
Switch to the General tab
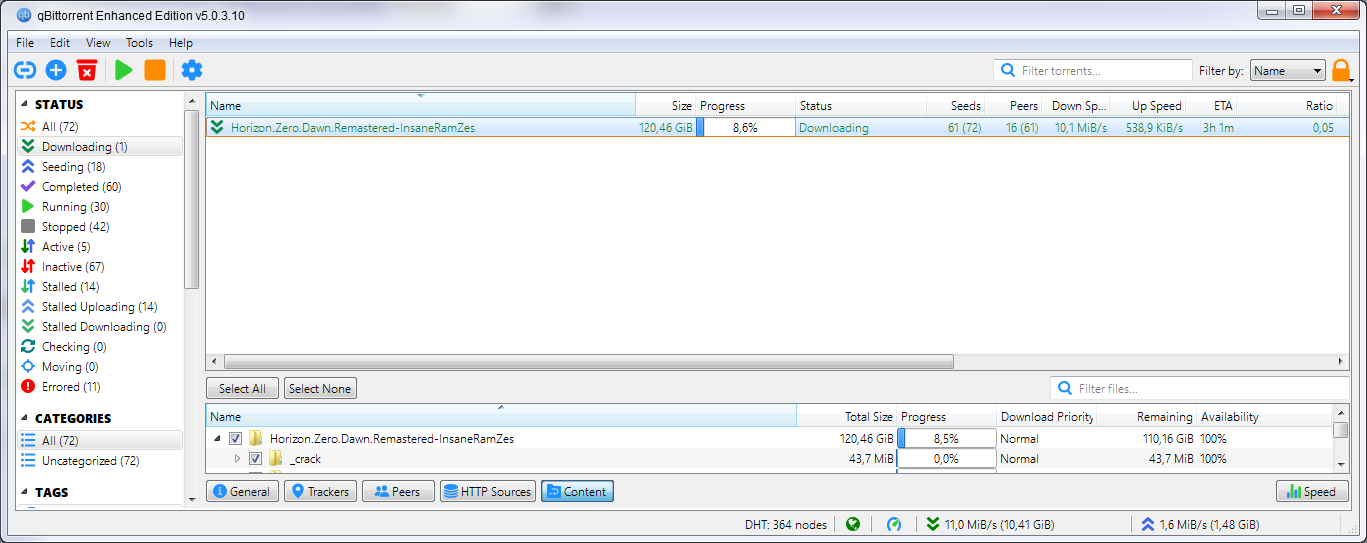241,491
